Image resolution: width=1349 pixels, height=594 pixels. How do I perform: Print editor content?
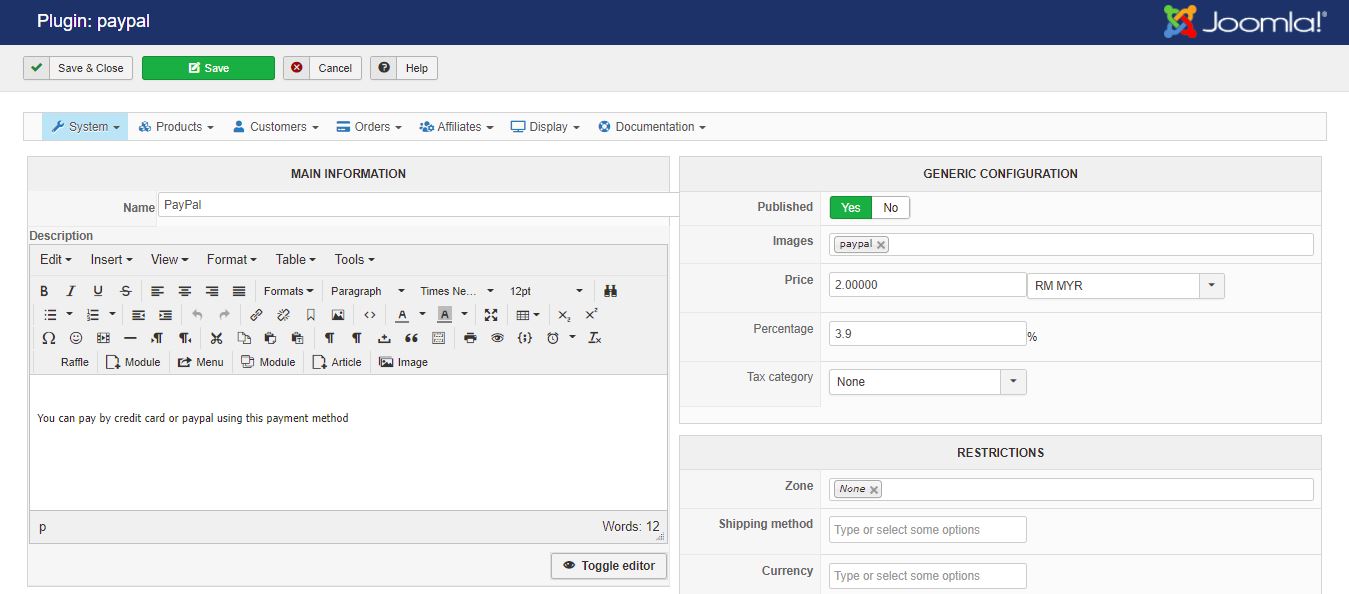[470, 338]
